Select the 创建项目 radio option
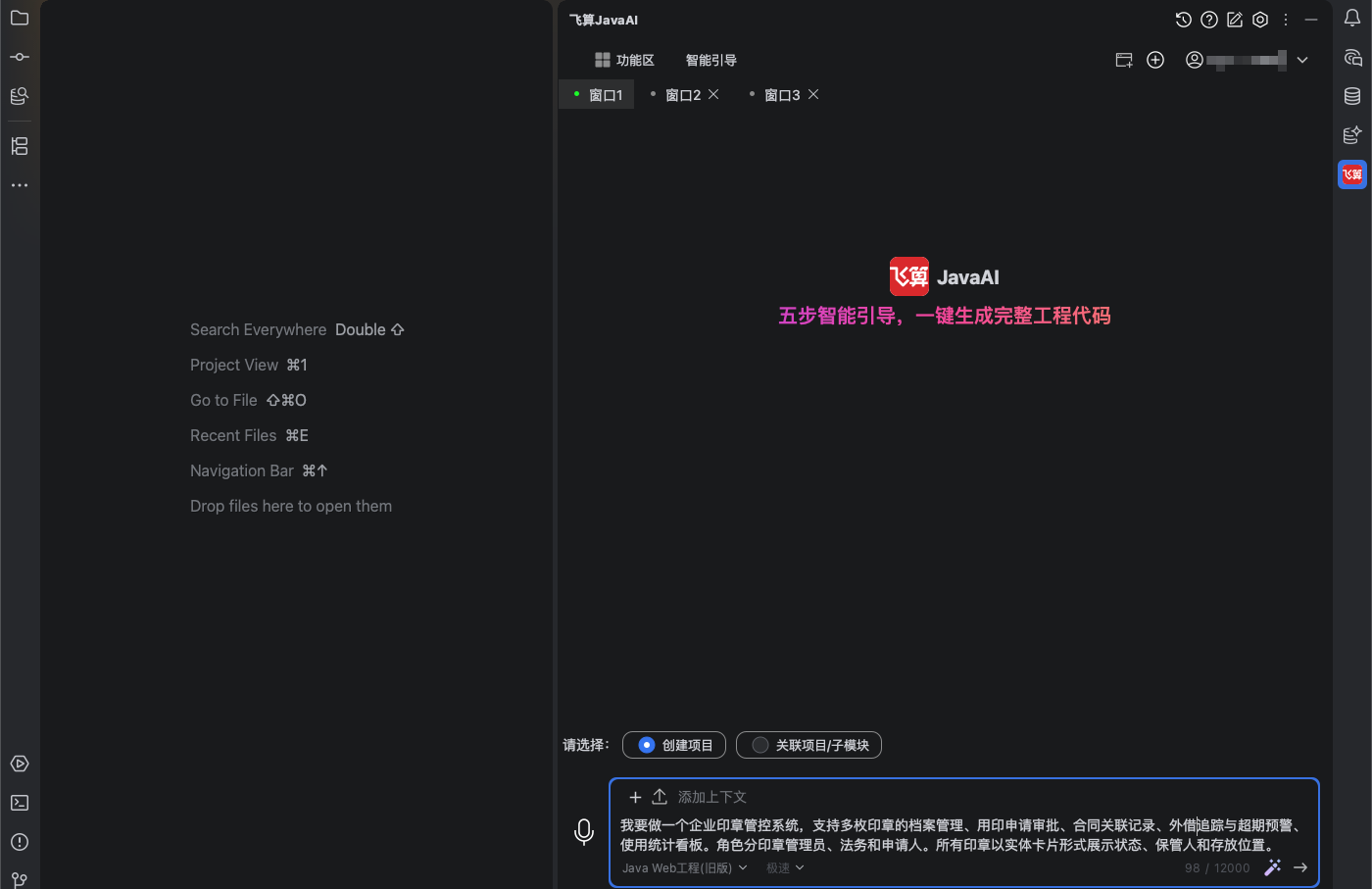Image resolution: width=1372 pixels, height=889 pixels. tap(674, 745)
